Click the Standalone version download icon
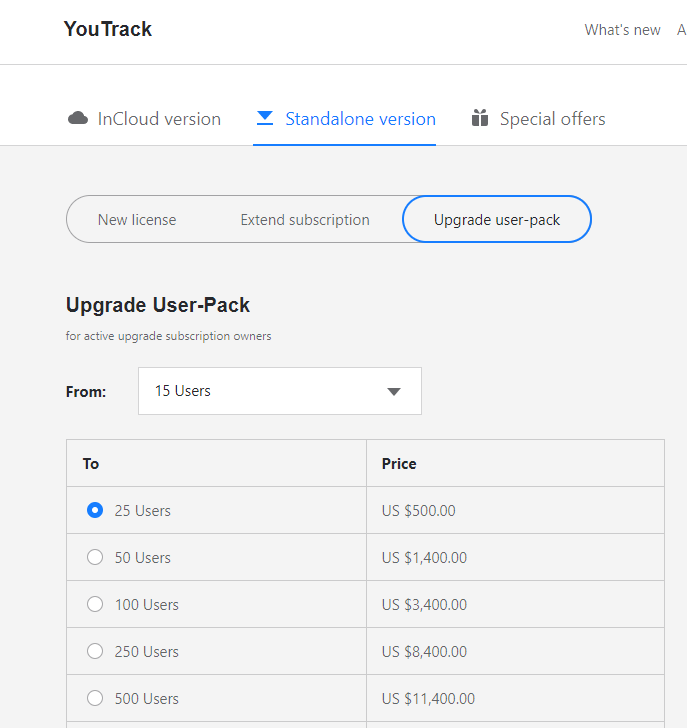 pos(265,118)
